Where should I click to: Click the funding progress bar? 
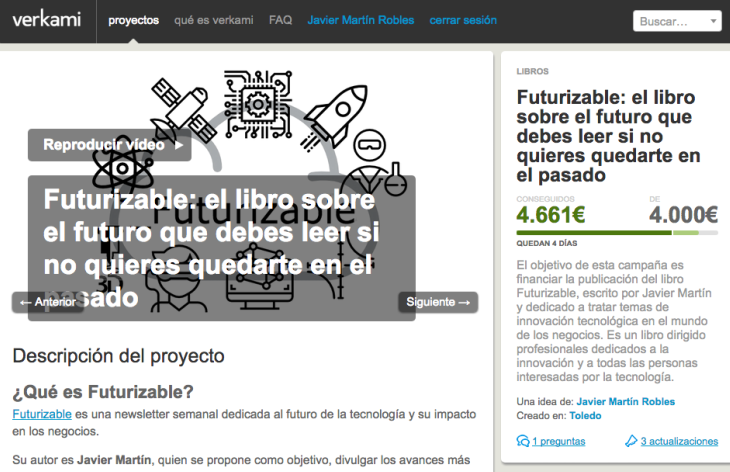(617, 233)
